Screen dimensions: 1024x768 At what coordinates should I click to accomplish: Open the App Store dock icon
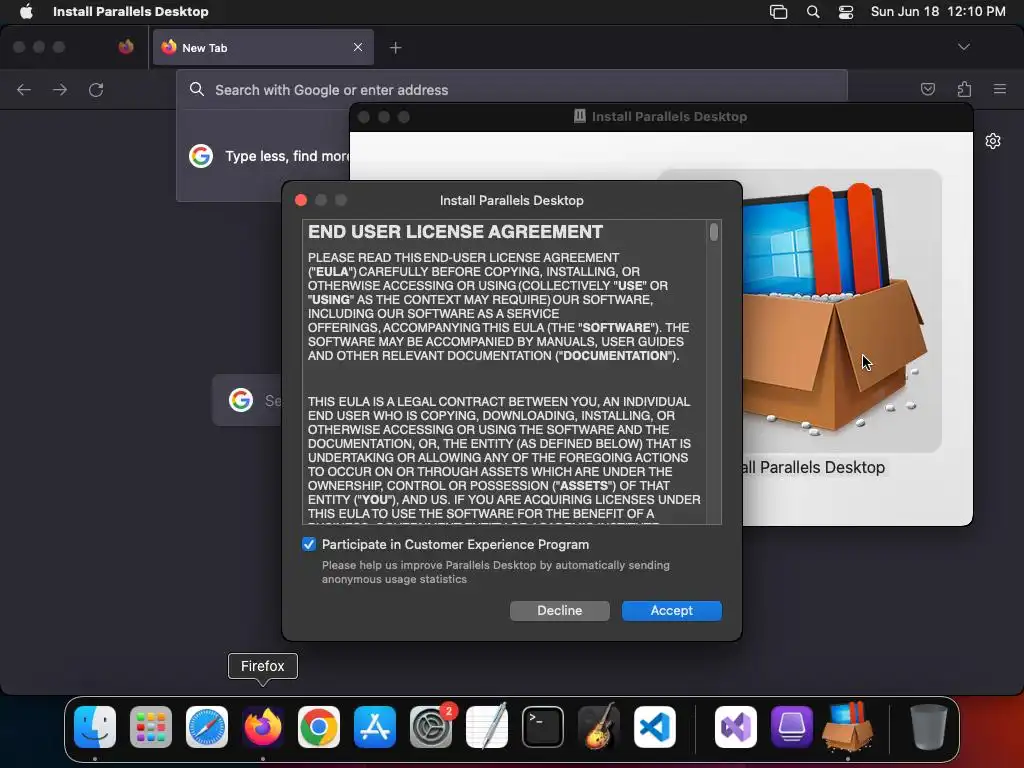[x=375, y=727]
